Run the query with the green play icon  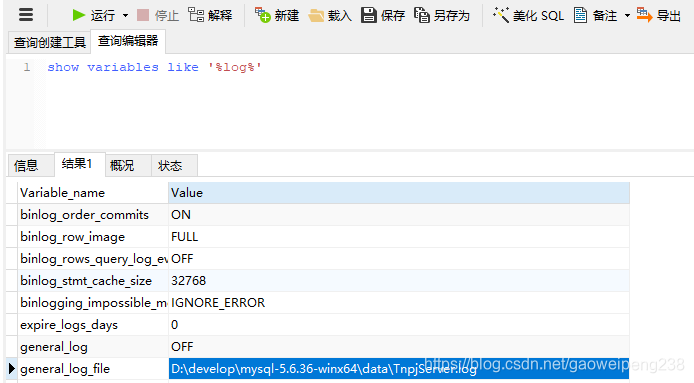79,15
